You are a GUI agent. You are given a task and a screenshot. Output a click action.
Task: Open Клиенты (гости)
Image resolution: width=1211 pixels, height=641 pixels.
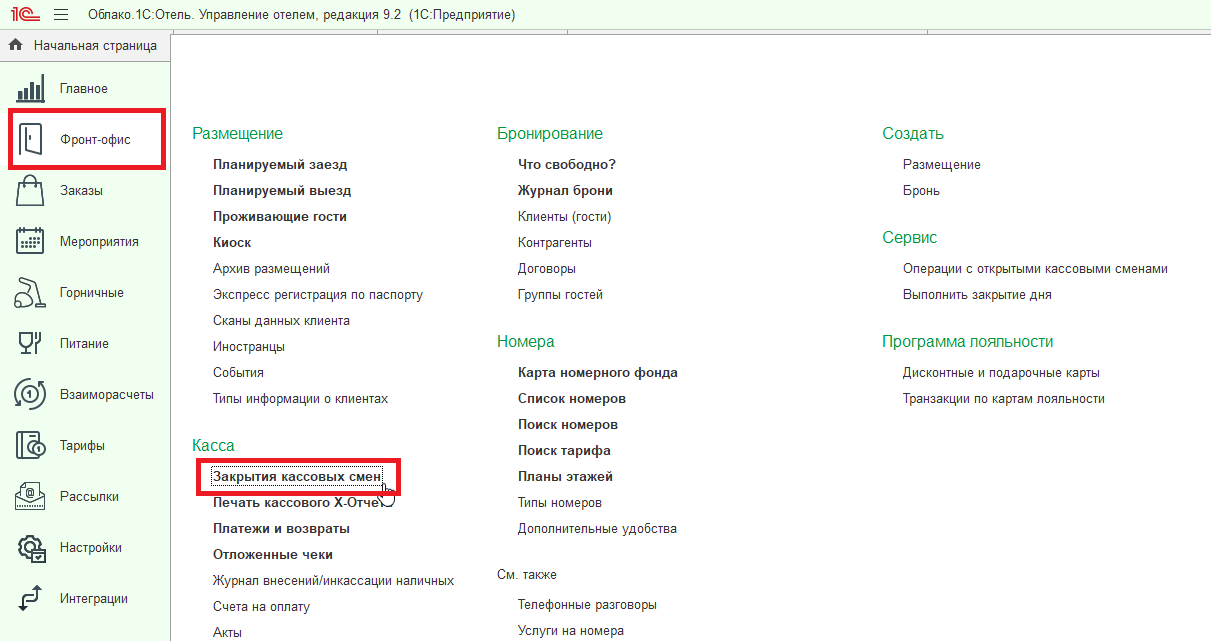pyautogui.click(x=564, y=217)
